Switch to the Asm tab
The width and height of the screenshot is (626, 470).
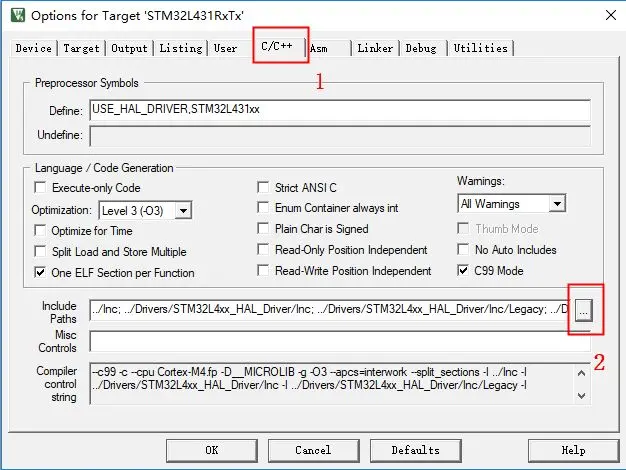[319, 48]
